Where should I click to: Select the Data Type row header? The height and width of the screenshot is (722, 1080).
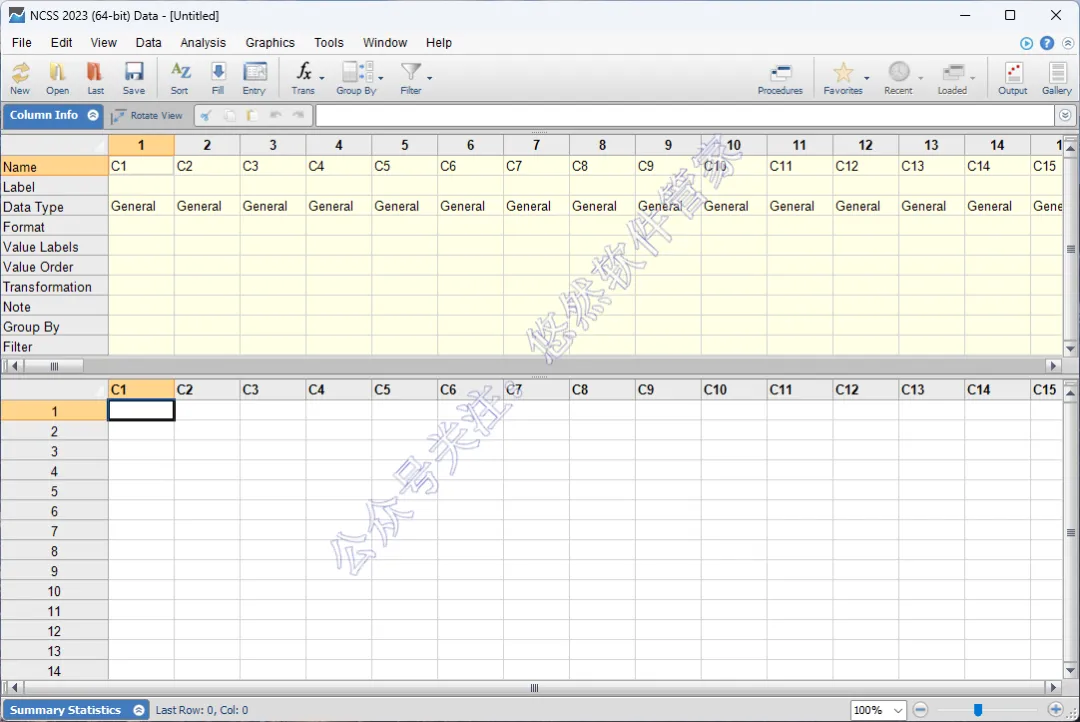(54, 207)
